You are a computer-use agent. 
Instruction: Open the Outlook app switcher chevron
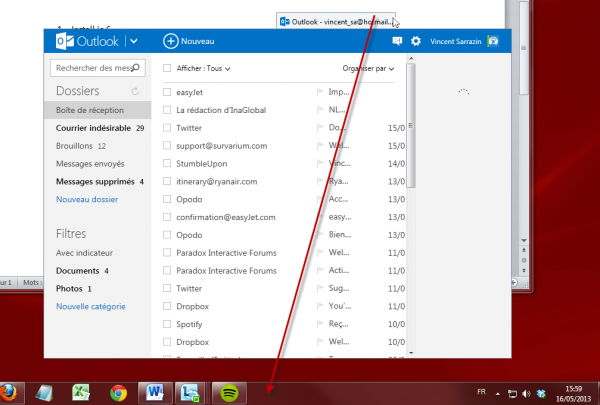(x=134, y=41)
